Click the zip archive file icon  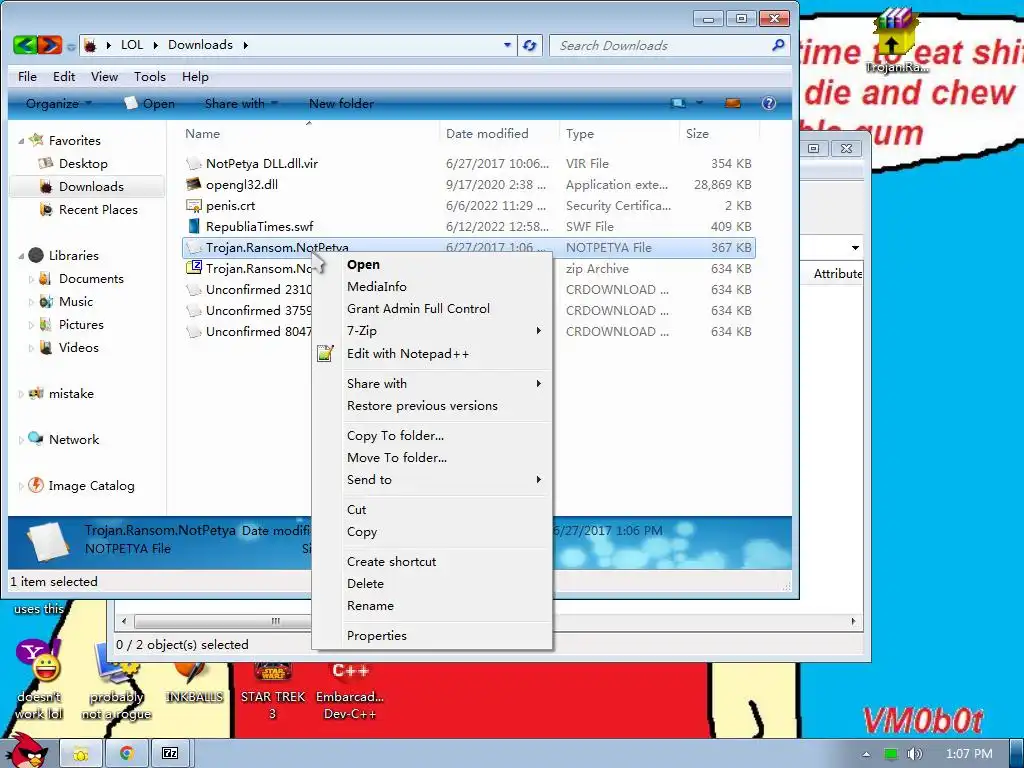tap(193, 268)
